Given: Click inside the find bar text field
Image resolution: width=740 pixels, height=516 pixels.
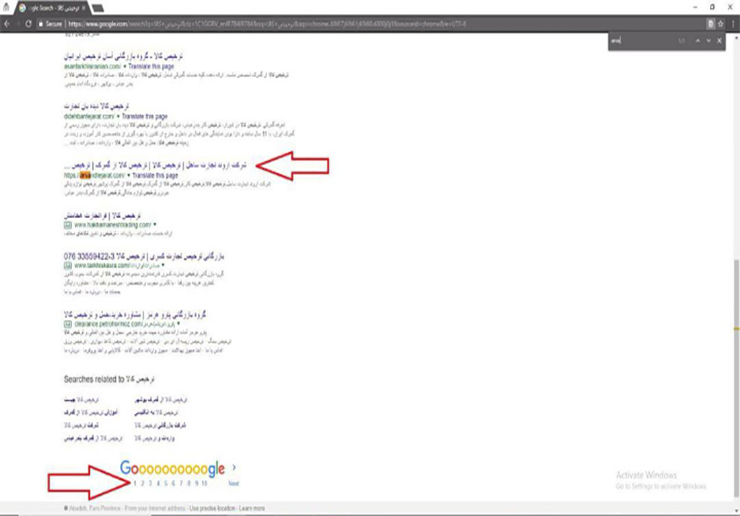Looking at the screenshot, I should coord(638,40).
